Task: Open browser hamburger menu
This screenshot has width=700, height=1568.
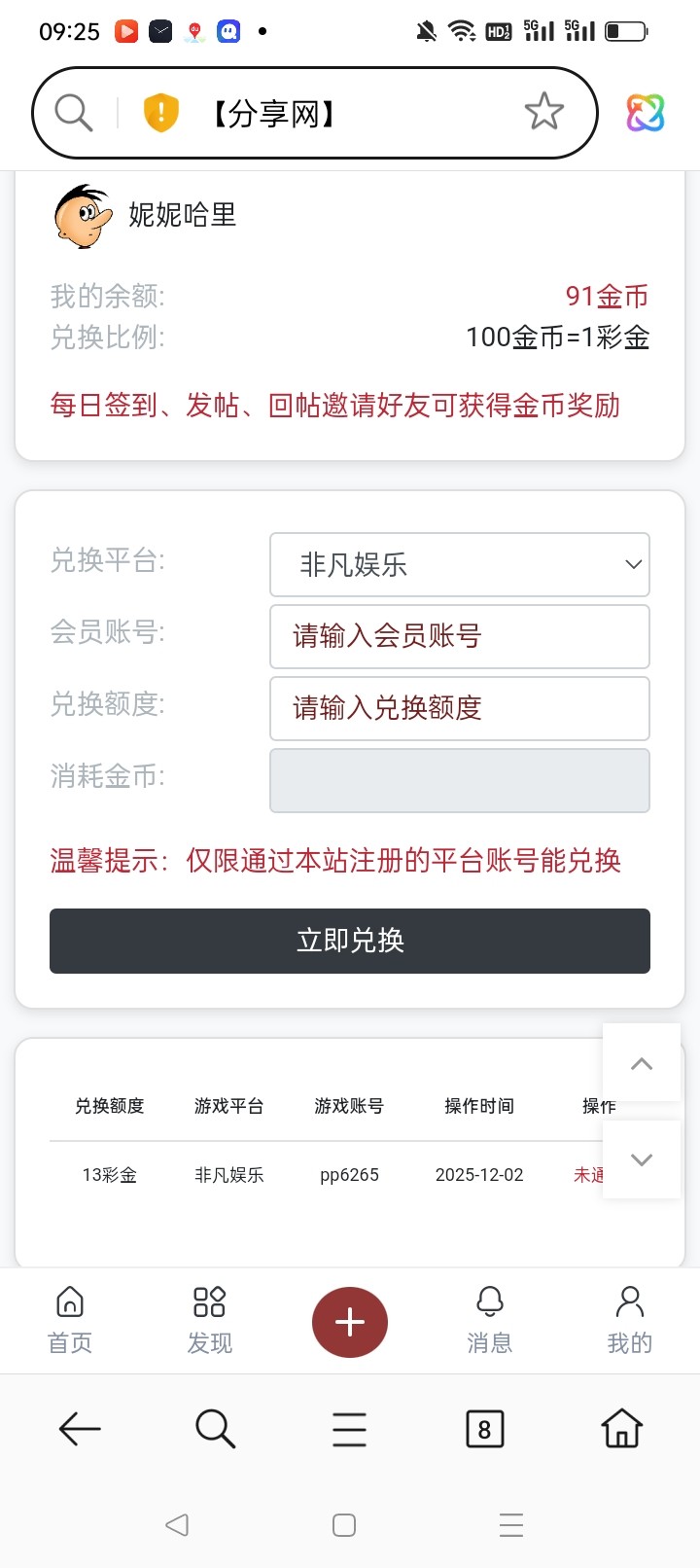Action: click(349, 1429)
